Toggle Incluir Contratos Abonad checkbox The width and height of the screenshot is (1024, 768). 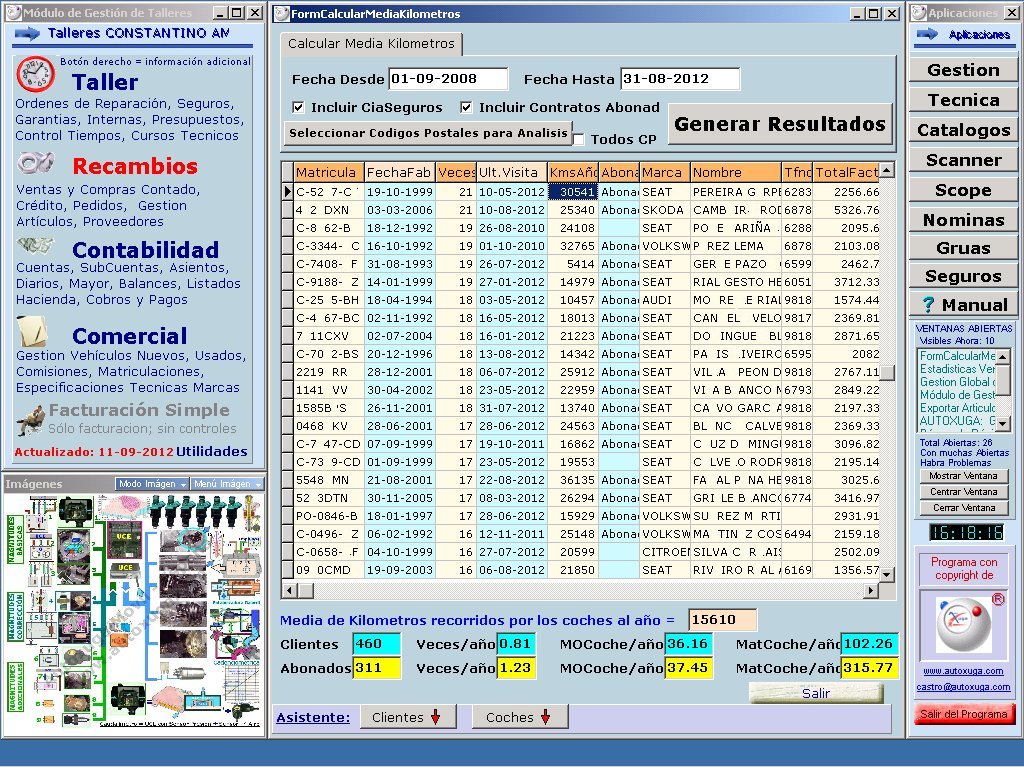coord(466,107)
